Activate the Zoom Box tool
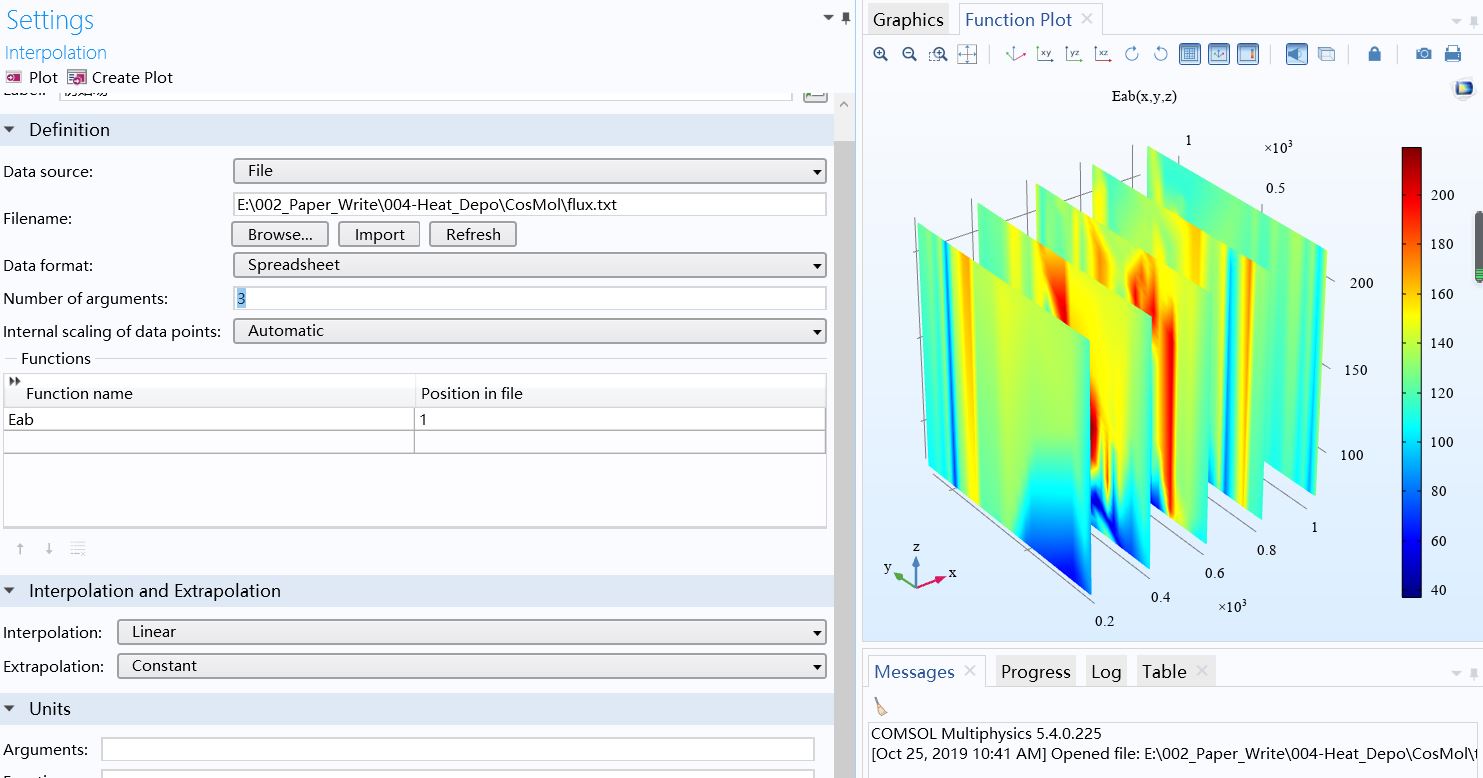Image resolution: width=1483 pixels, height=778 pixels. click(938, 54)
